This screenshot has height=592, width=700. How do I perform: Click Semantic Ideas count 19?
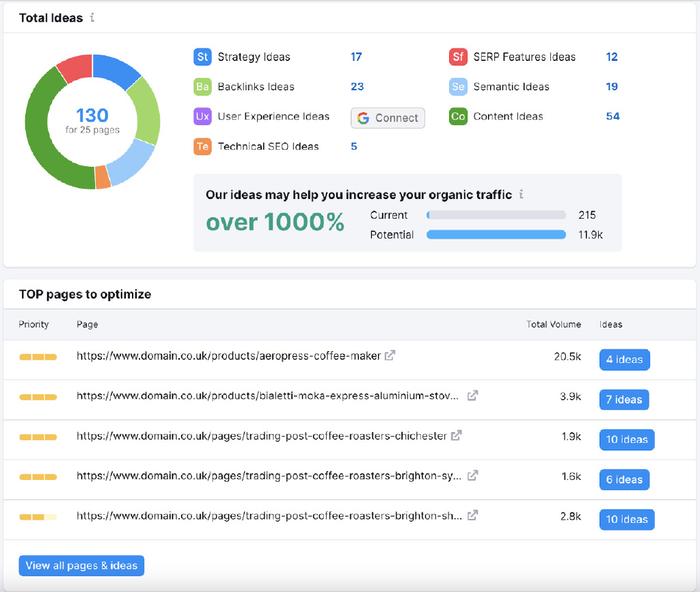[612, 87]
